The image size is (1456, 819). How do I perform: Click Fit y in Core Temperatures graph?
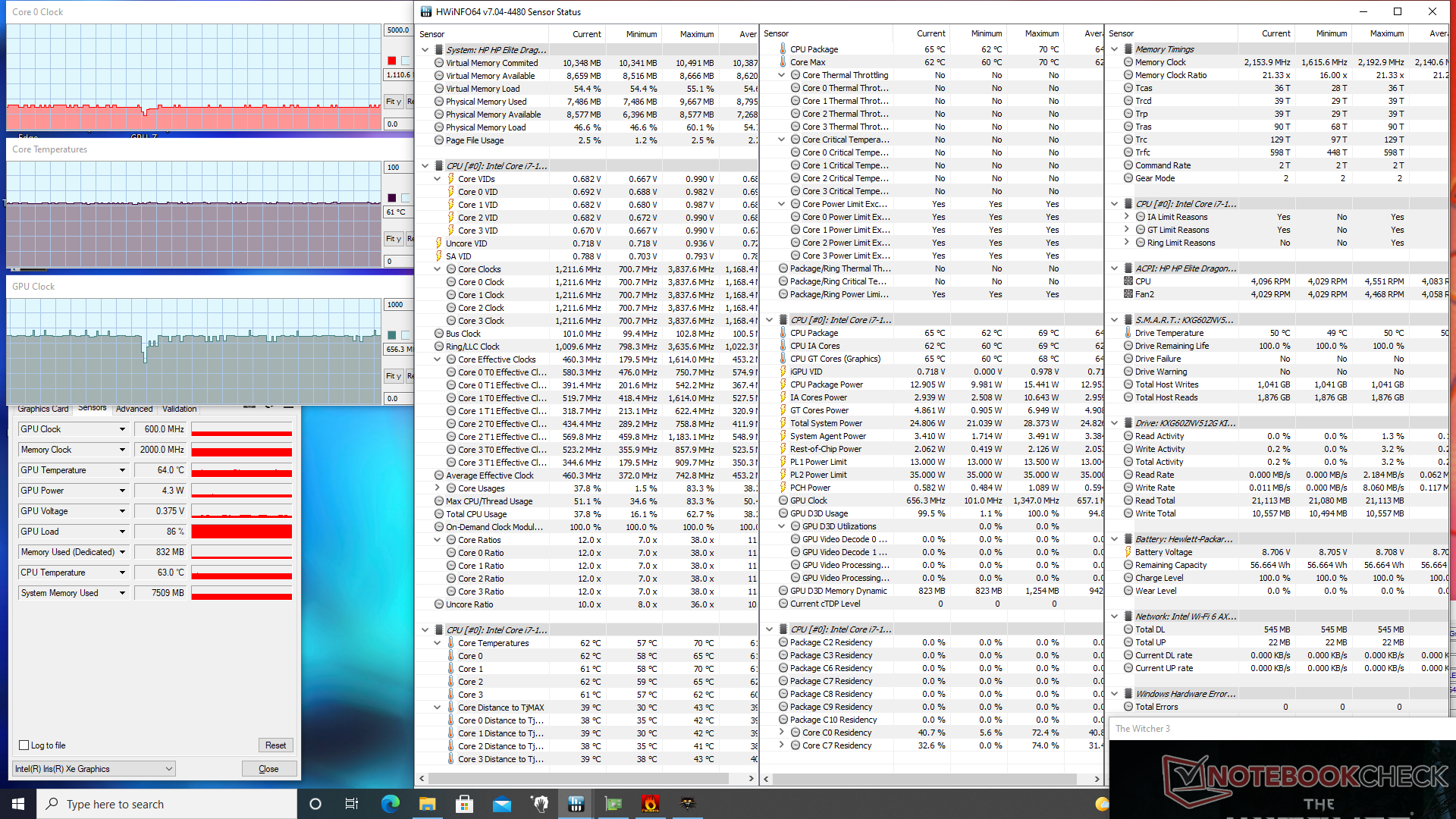pyautogui.click(x=394, y=239)
